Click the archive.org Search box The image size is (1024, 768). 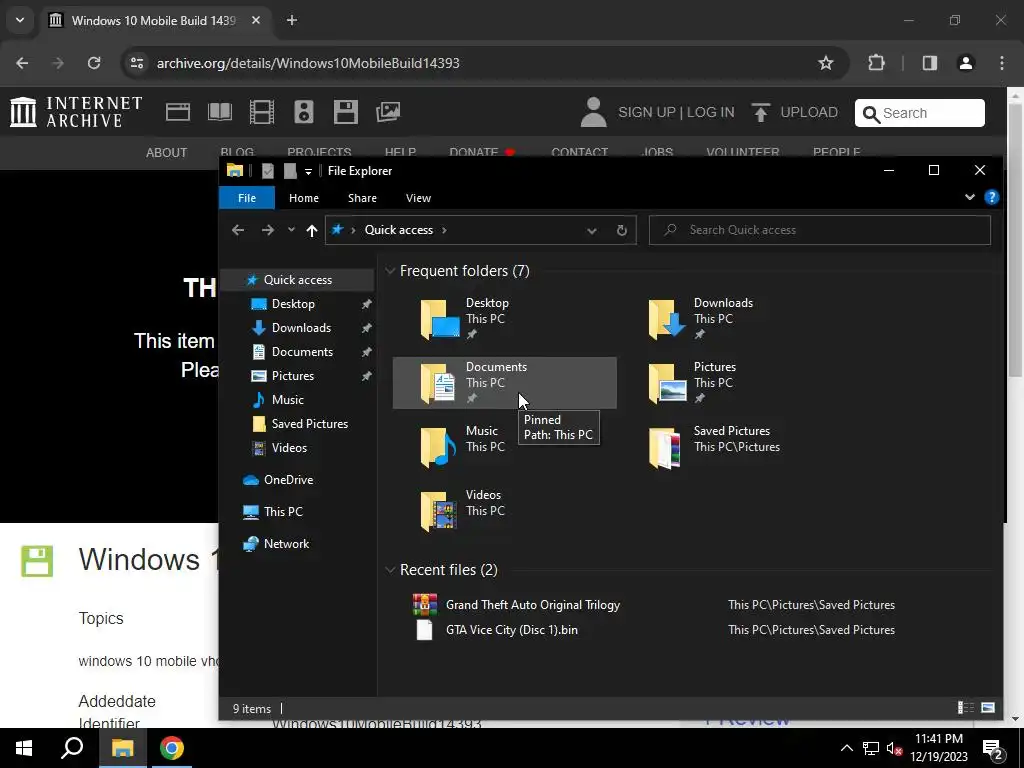pyautogui.click(x=920, y=113)
